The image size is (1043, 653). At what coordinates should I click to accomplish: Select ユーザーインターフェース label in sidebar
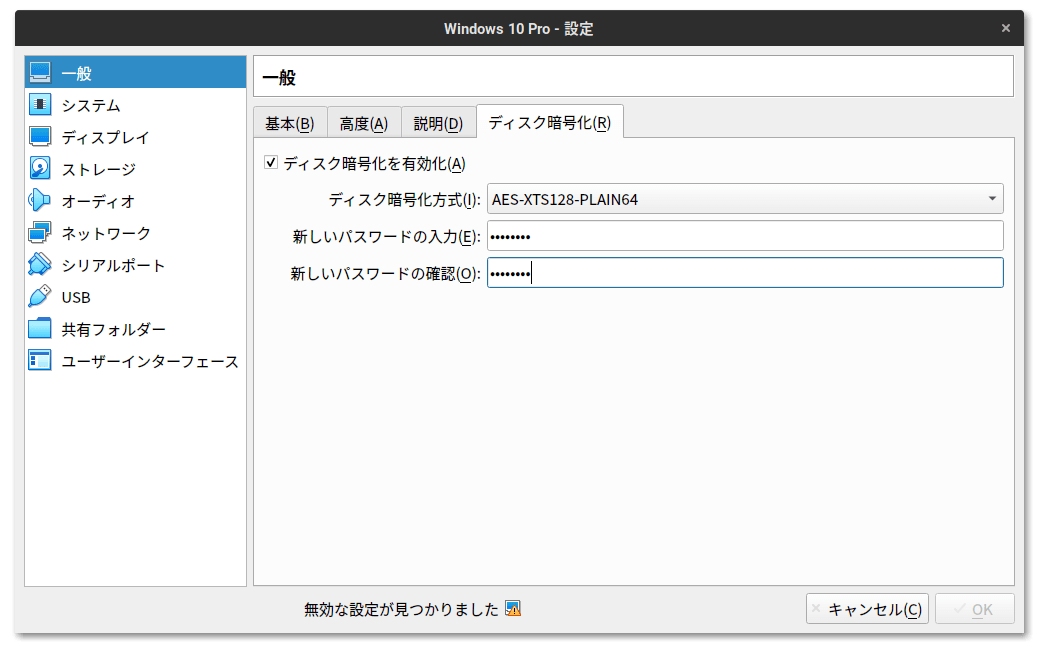tap(150, 361)
